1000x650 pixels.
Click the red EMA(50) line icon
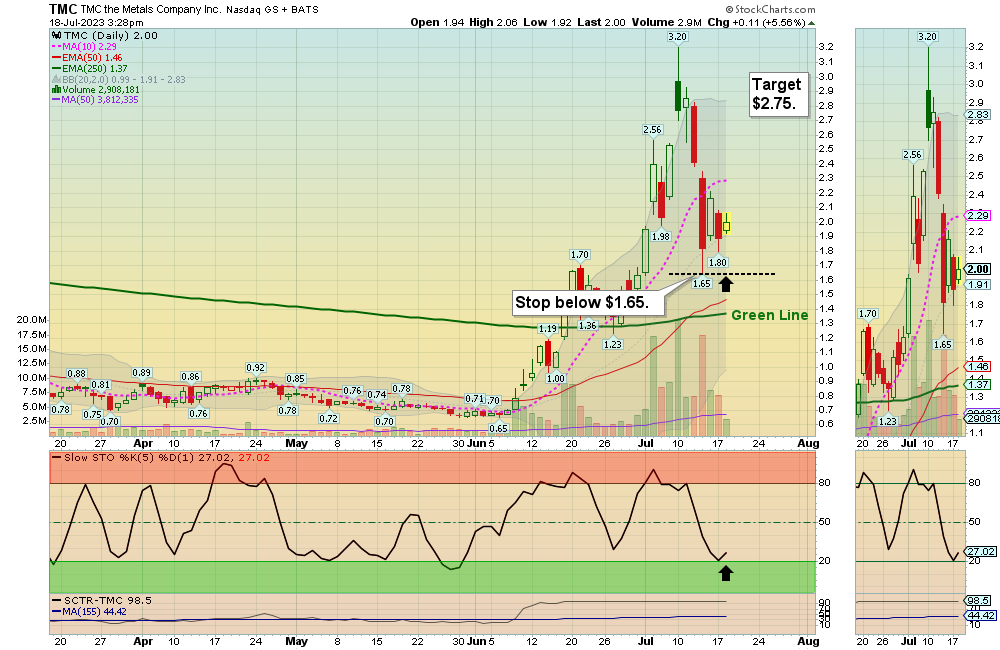pyautogui.click(x=56, y=58)
